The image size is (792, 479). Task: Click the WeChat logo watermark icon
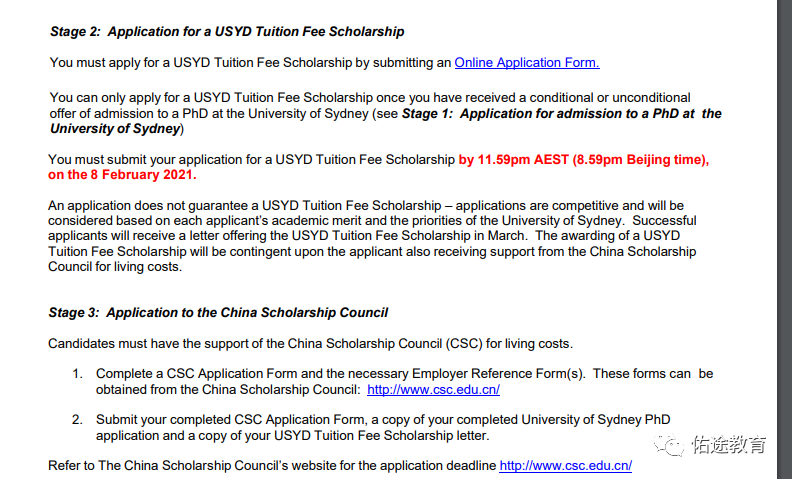coord(669,445)
